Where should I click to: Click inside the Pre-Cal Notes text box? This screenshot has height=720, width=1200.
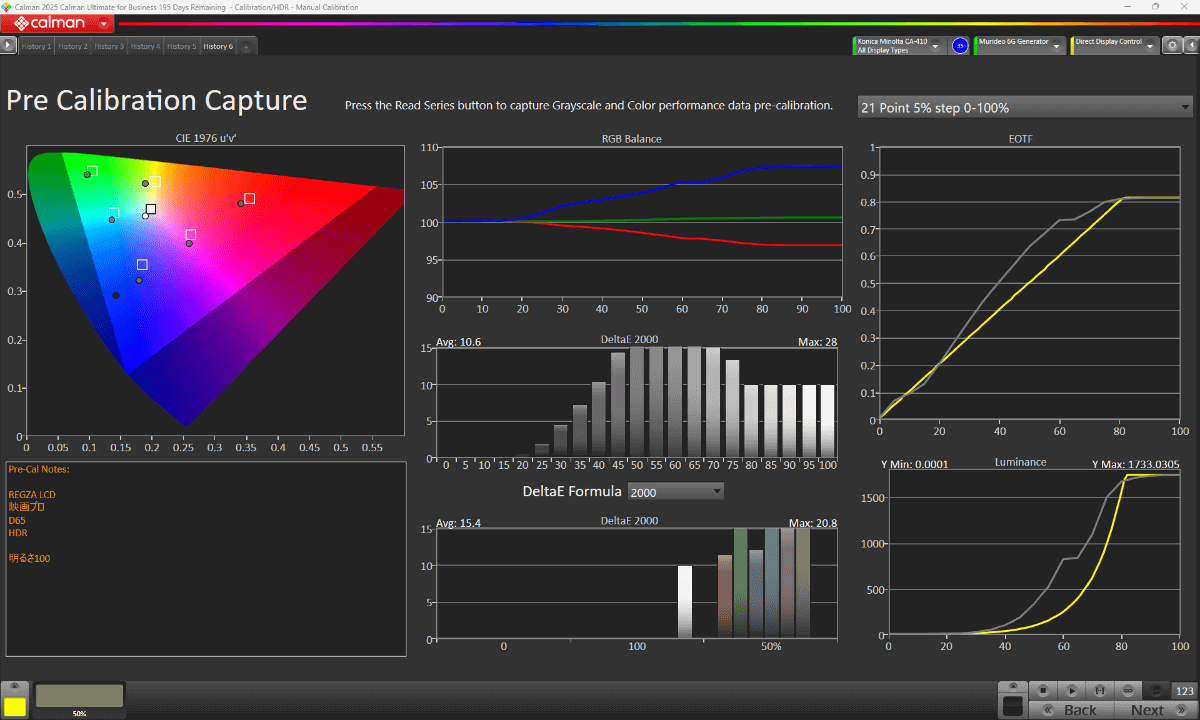pyautogui.click(x=206, y=558)
